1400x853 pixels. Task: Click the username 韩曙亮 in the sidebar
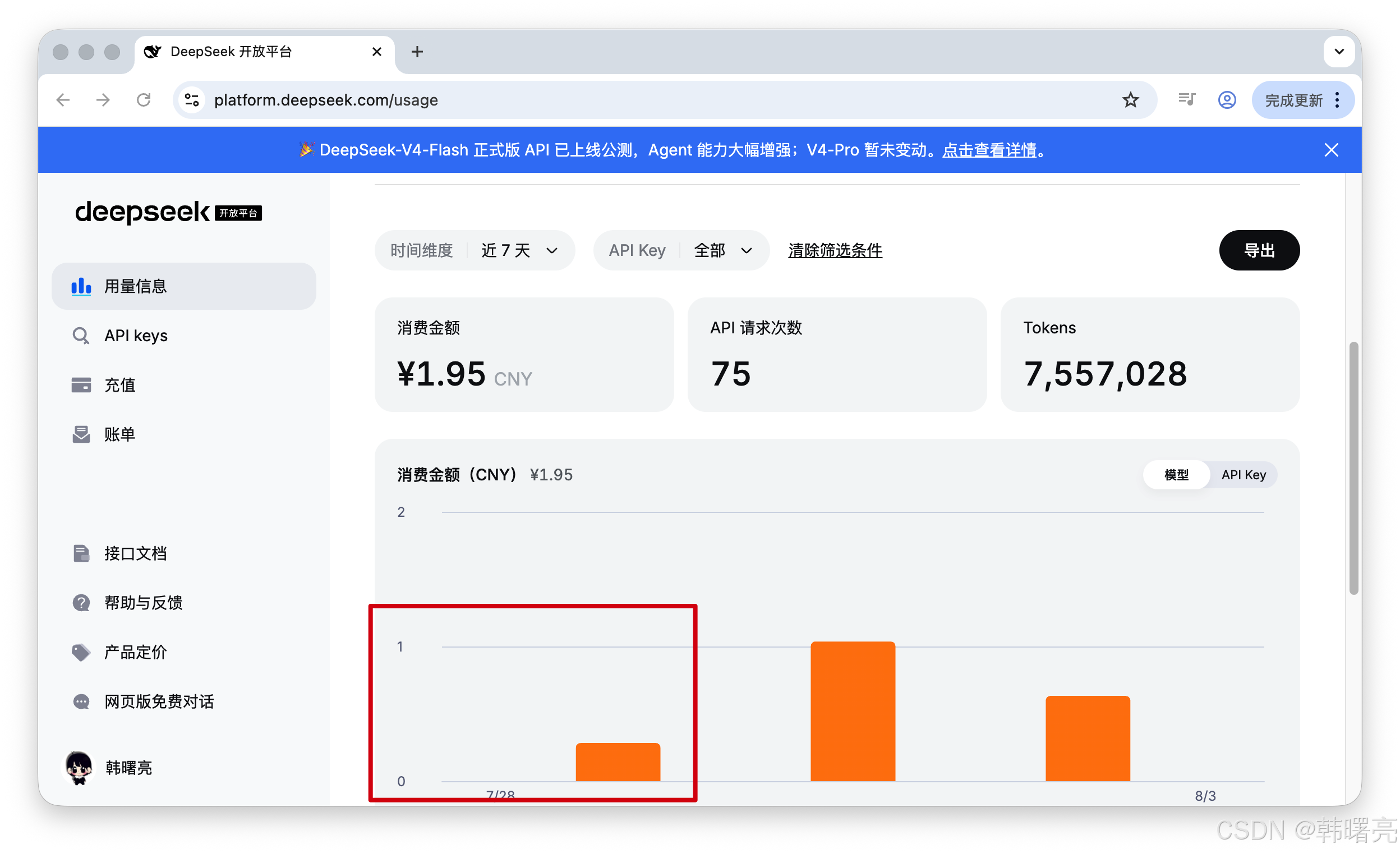point(128,768)
